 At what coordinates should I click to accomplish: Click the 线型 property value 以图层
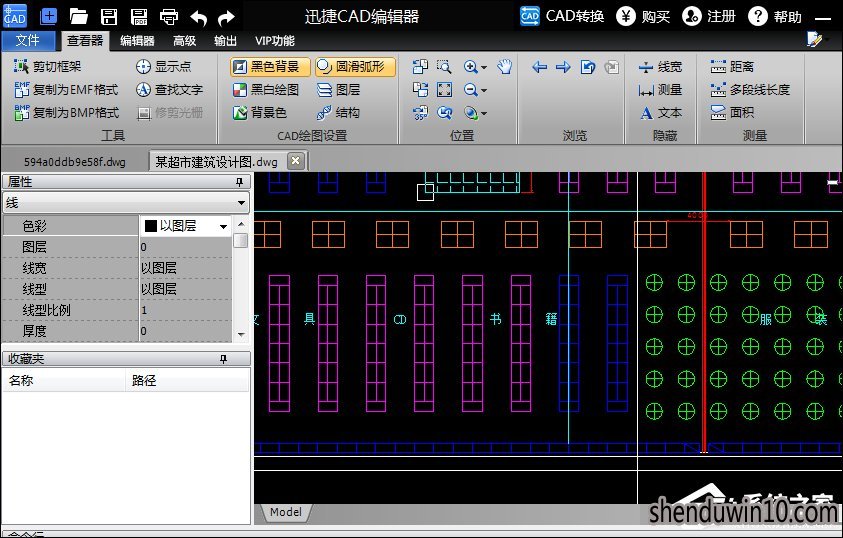[x=185, y=289]
